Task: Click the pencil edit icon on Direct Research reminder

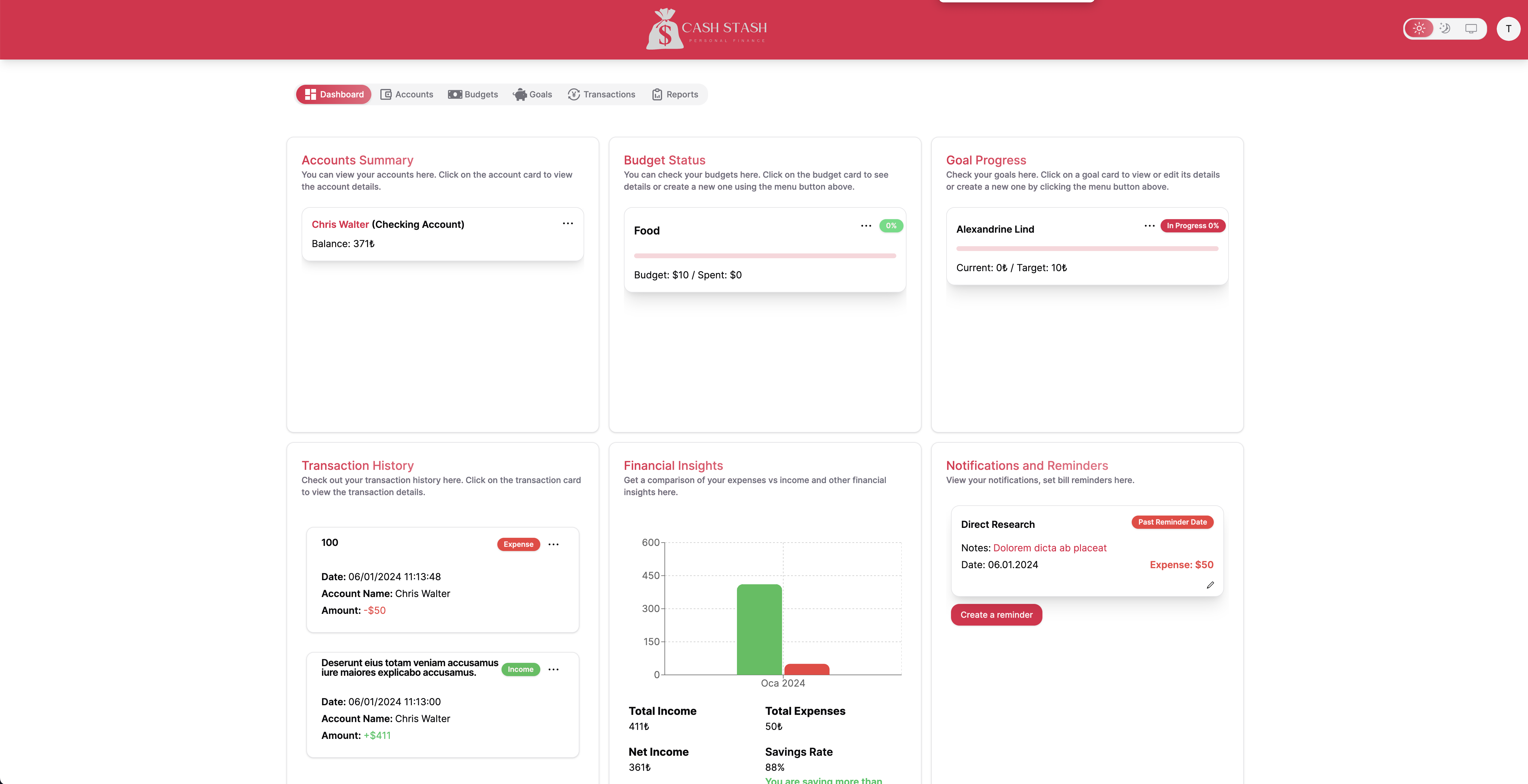Action: coord(1210,585)
